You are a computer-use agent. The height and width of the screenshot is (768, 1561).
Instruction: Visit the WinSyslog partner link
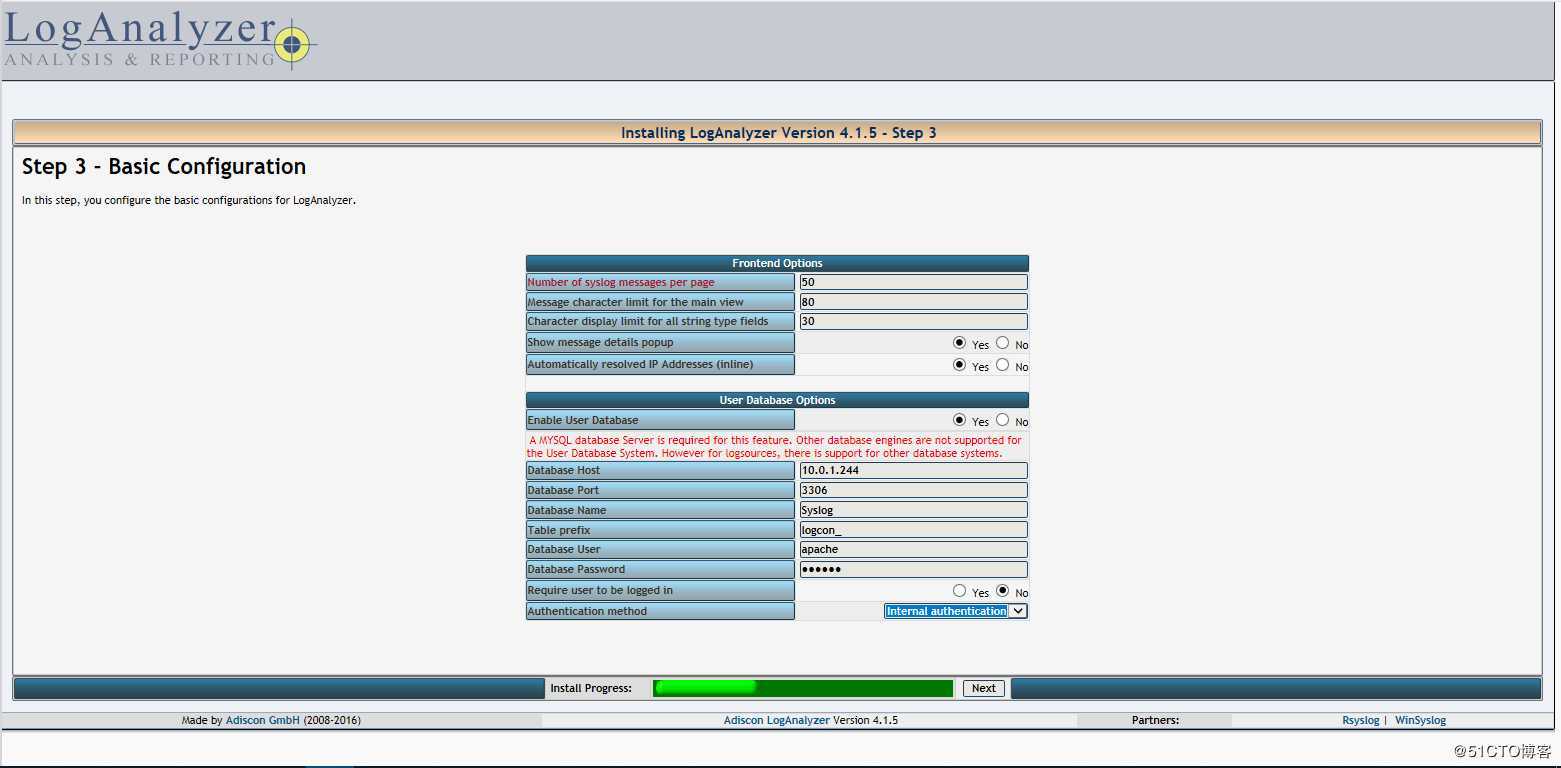point(1420,720)
